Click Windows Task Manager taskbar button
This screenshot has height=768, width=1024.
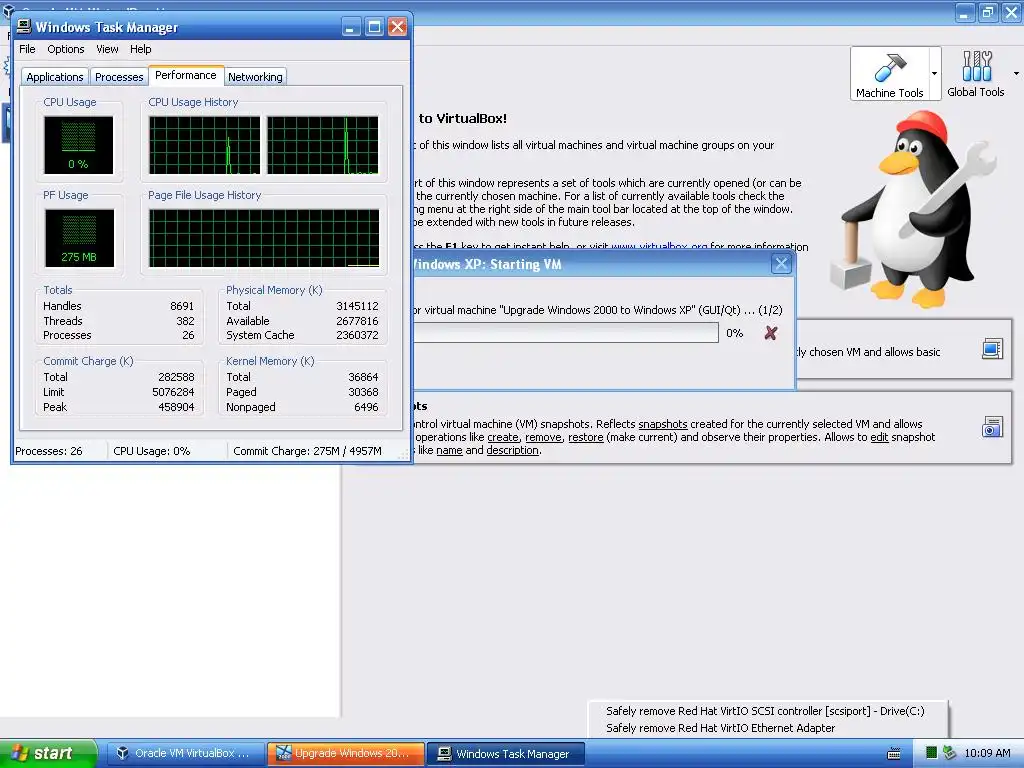click(x=506, y=753)
